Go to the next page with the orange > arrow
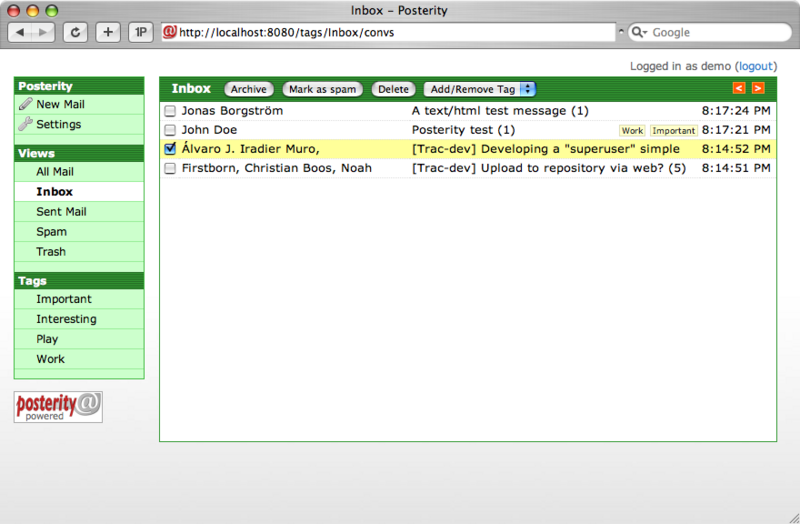The width and height of the screenshot is (800, 524). click(x=758, y=88)
